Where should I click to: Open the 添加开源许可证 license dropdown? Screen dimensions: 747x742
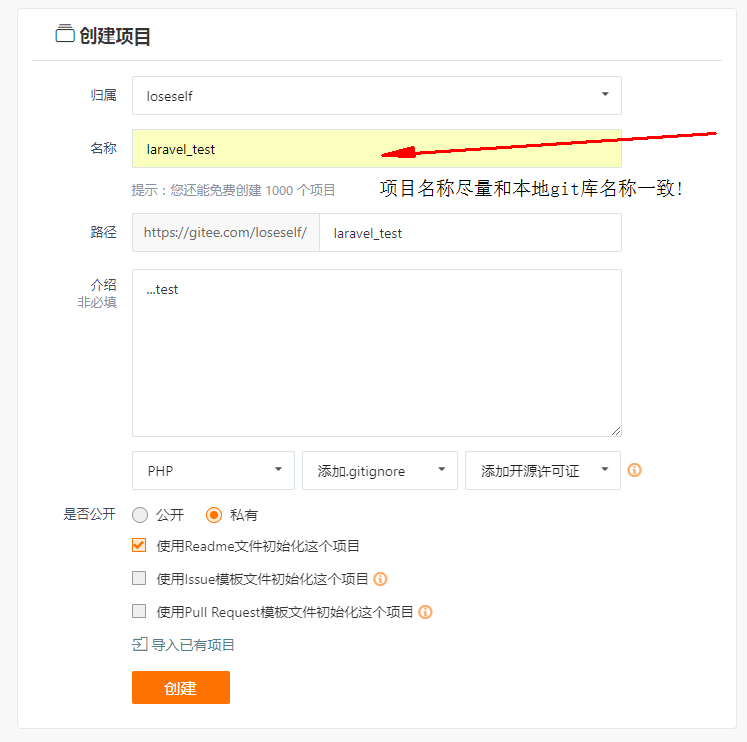click(543, 471)
